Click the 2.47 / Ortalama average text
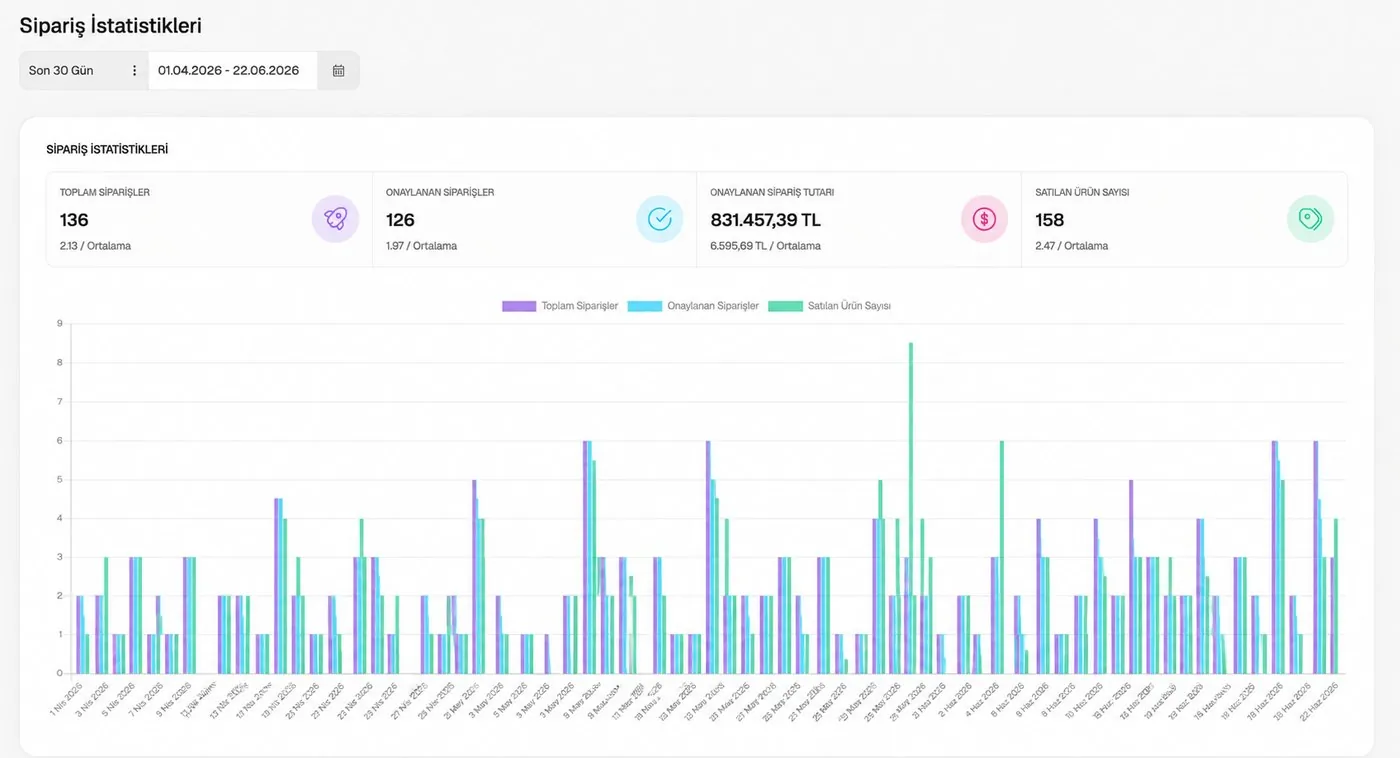1400x758 pixels. pos(1071,246)
